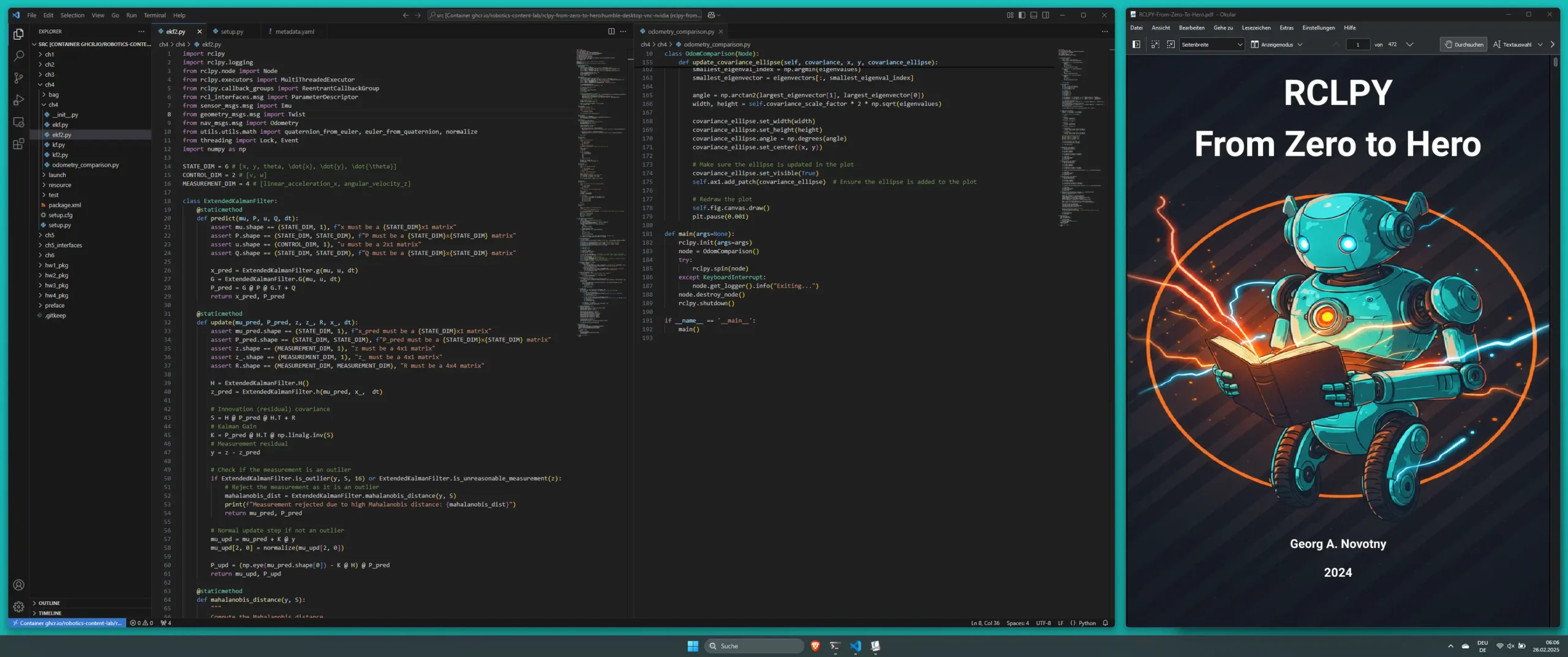Select Durchsuchen browse mode in Okular
1568x657 pixels.
pyautogui.click(x=1463, y=44)
